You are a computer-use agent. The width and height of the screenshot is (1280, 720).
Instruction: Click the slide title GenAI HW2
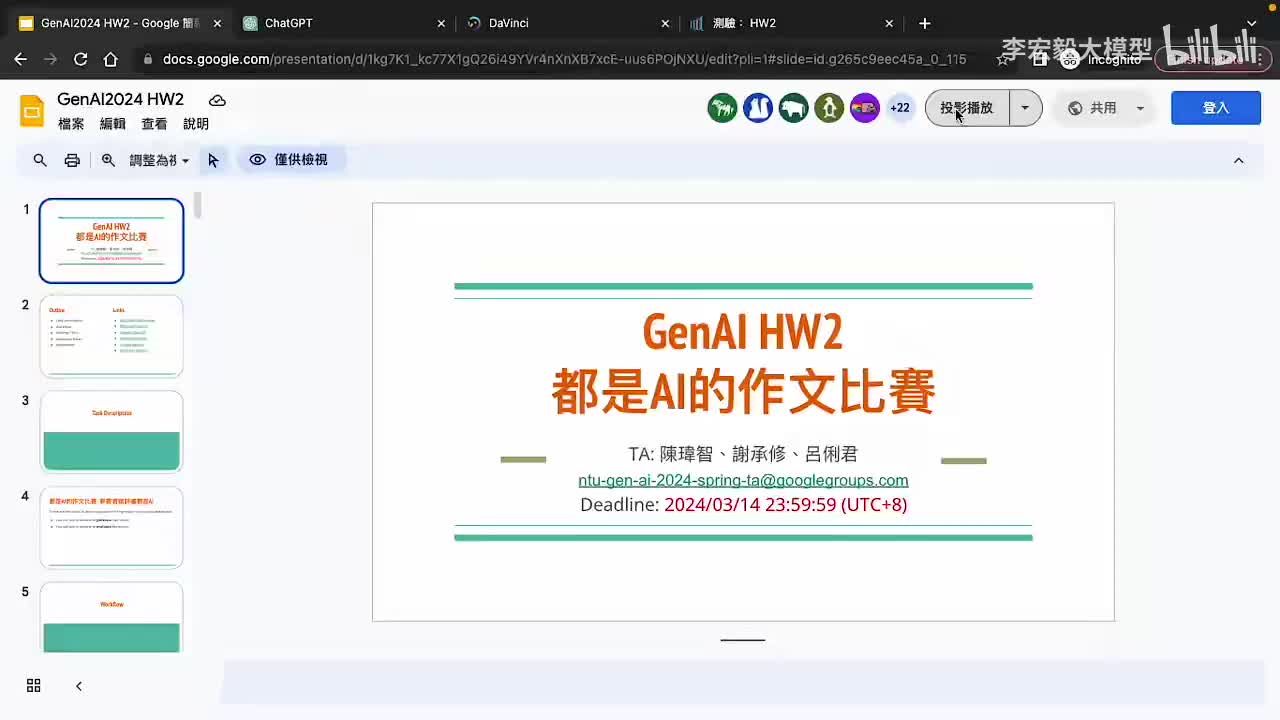click(743, 331)
